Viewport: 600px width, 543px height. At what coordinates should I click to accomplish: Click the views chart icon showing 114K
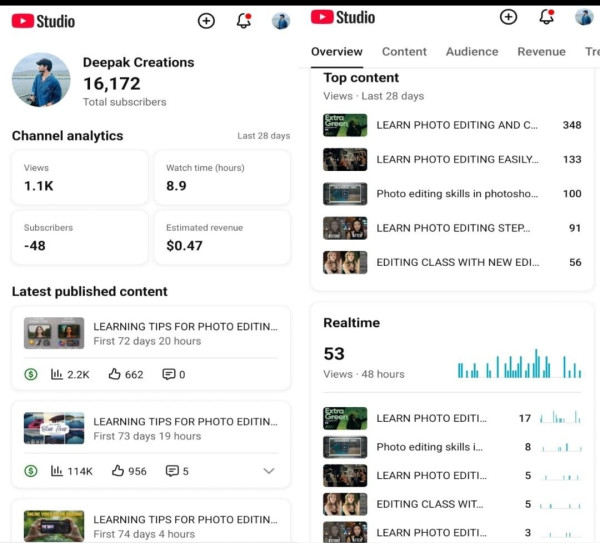57,471
